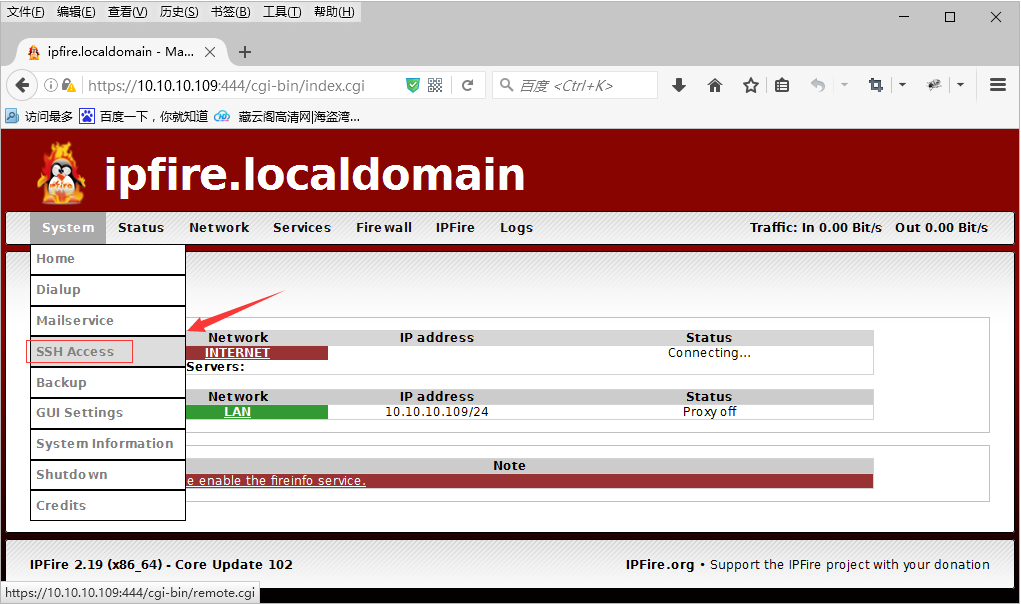
Task: Go to browser home page icon
Action: coord(714,85)
